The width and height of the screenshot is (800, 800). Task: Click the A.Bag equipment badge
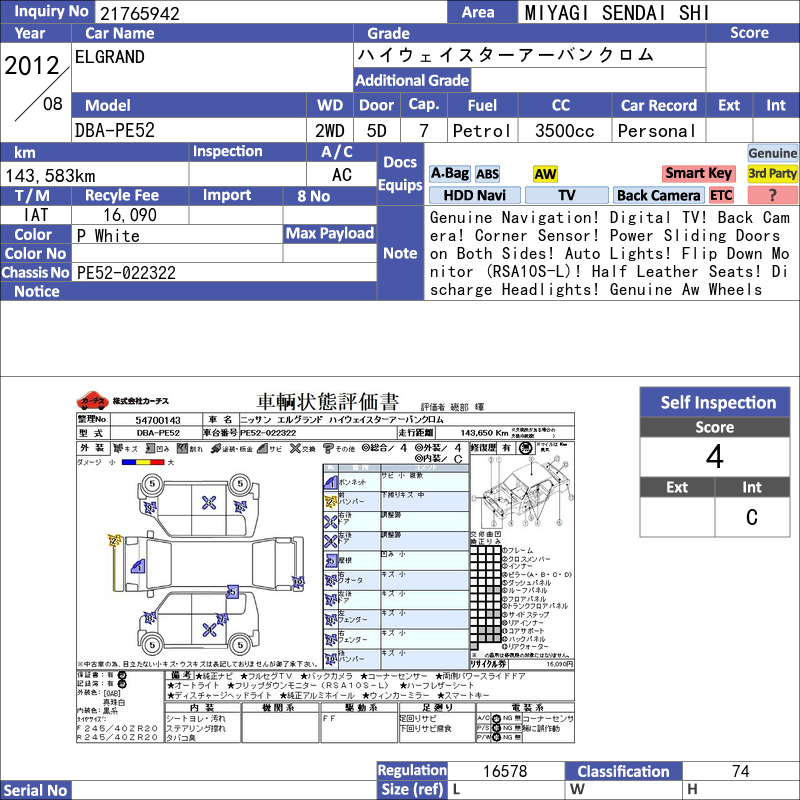click(449, 174)
